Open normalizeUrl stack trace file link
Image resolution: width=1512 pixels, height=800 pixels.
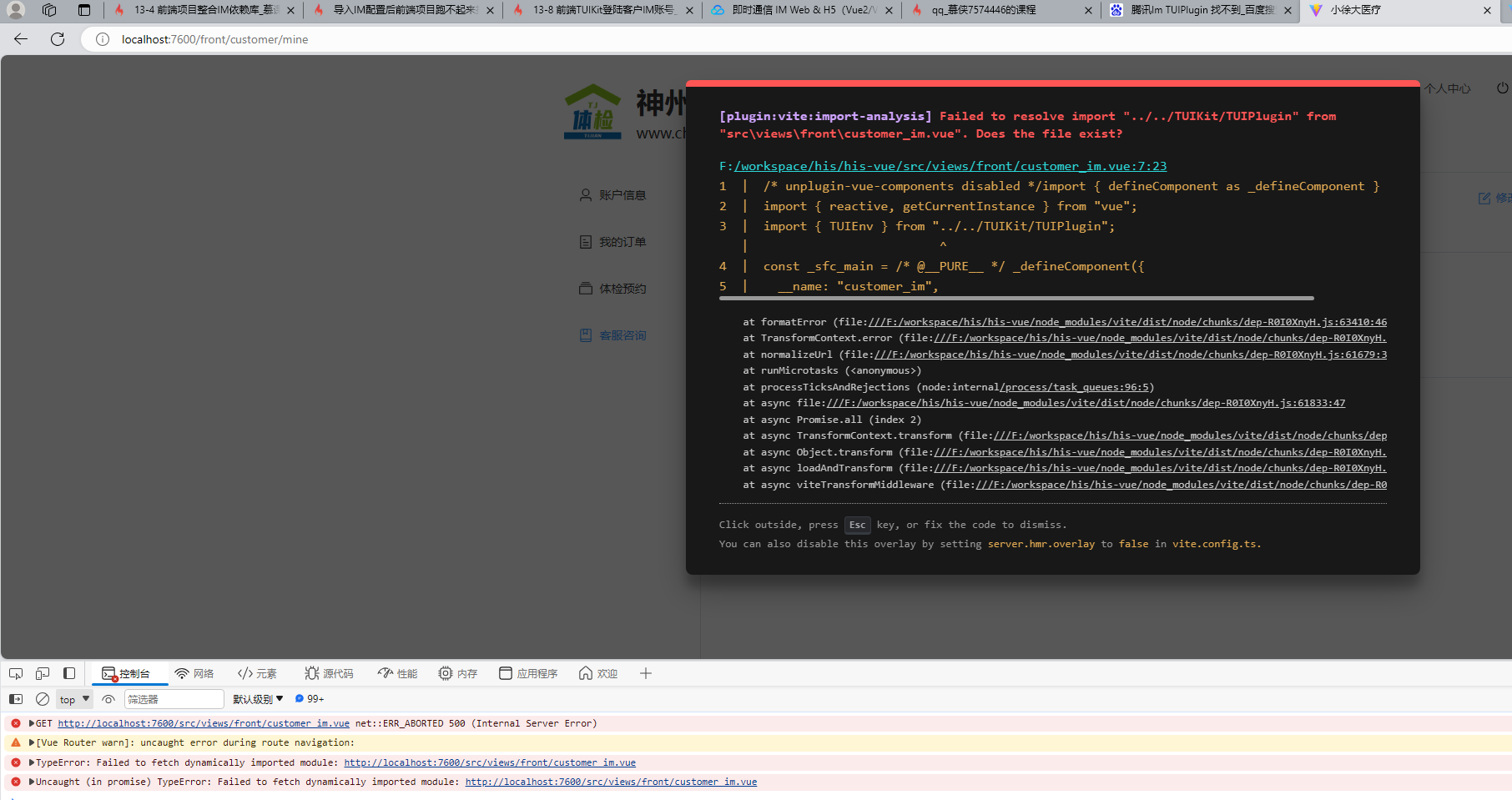1131,355
